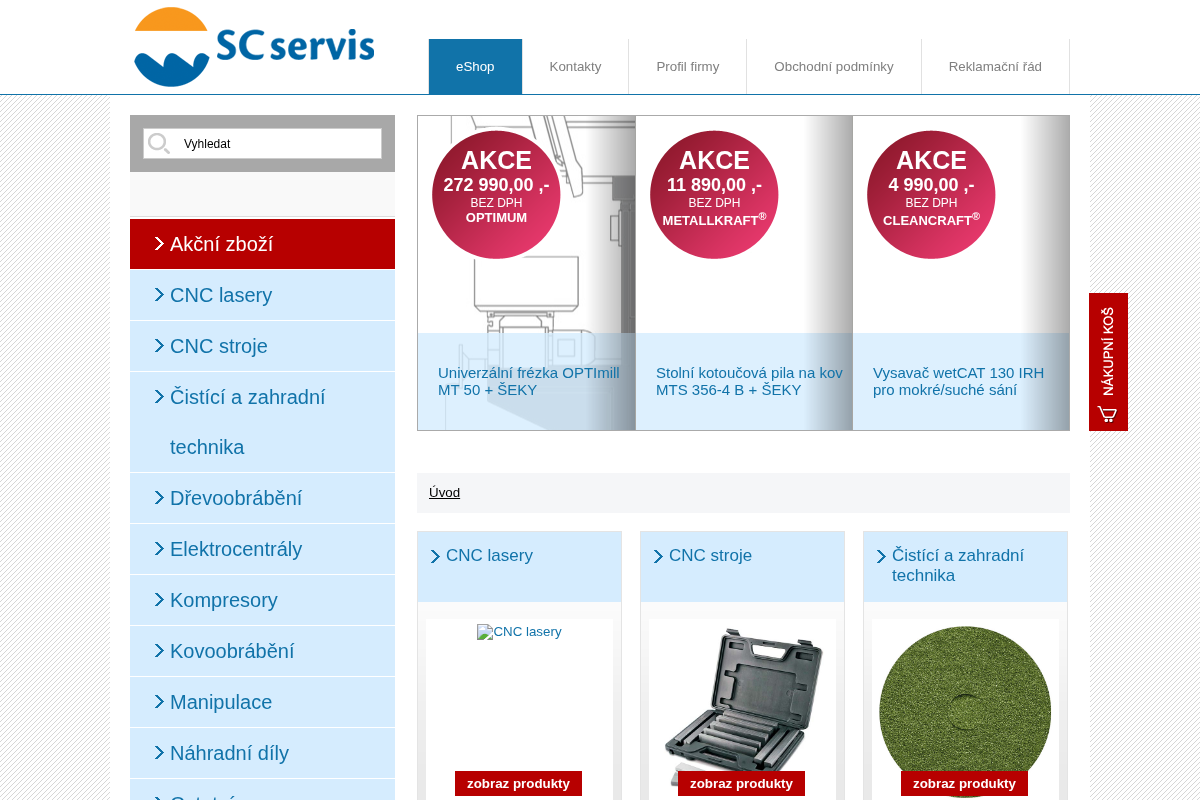This screenshot has width=1200, height=800.
Task: Click zobraz produkty under CNC stroje
Action: 741,783
